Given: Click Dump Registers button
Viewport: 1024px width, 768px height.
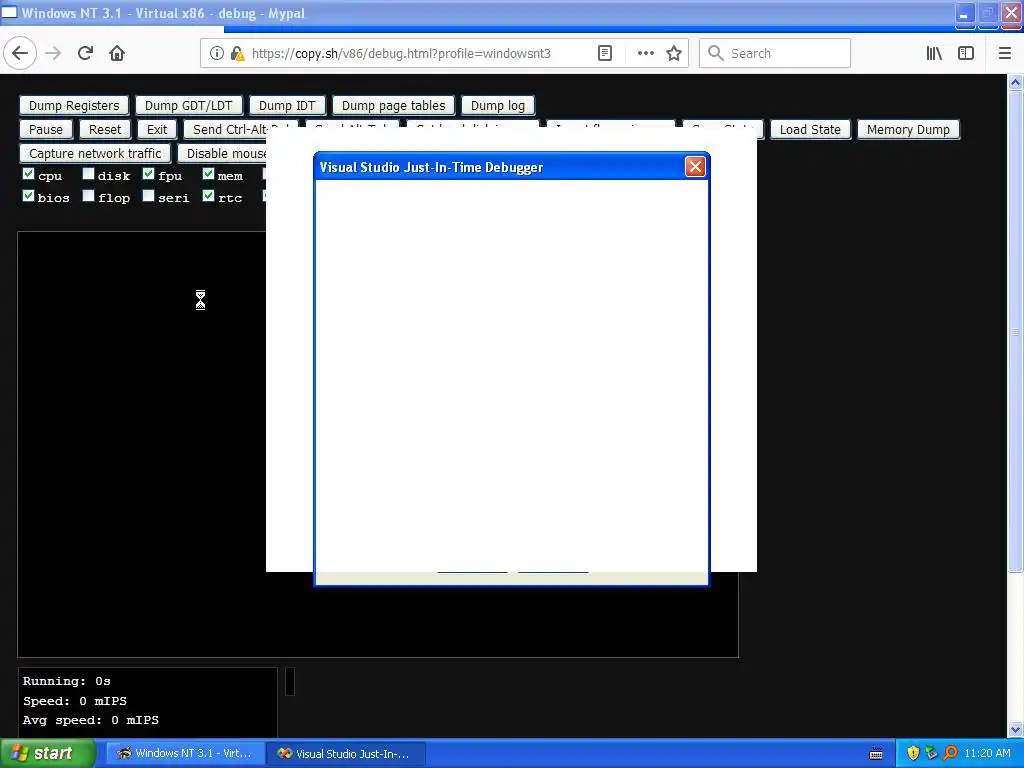Looking at the screenshot, I should pyautogui.click(x=74, y=106).
